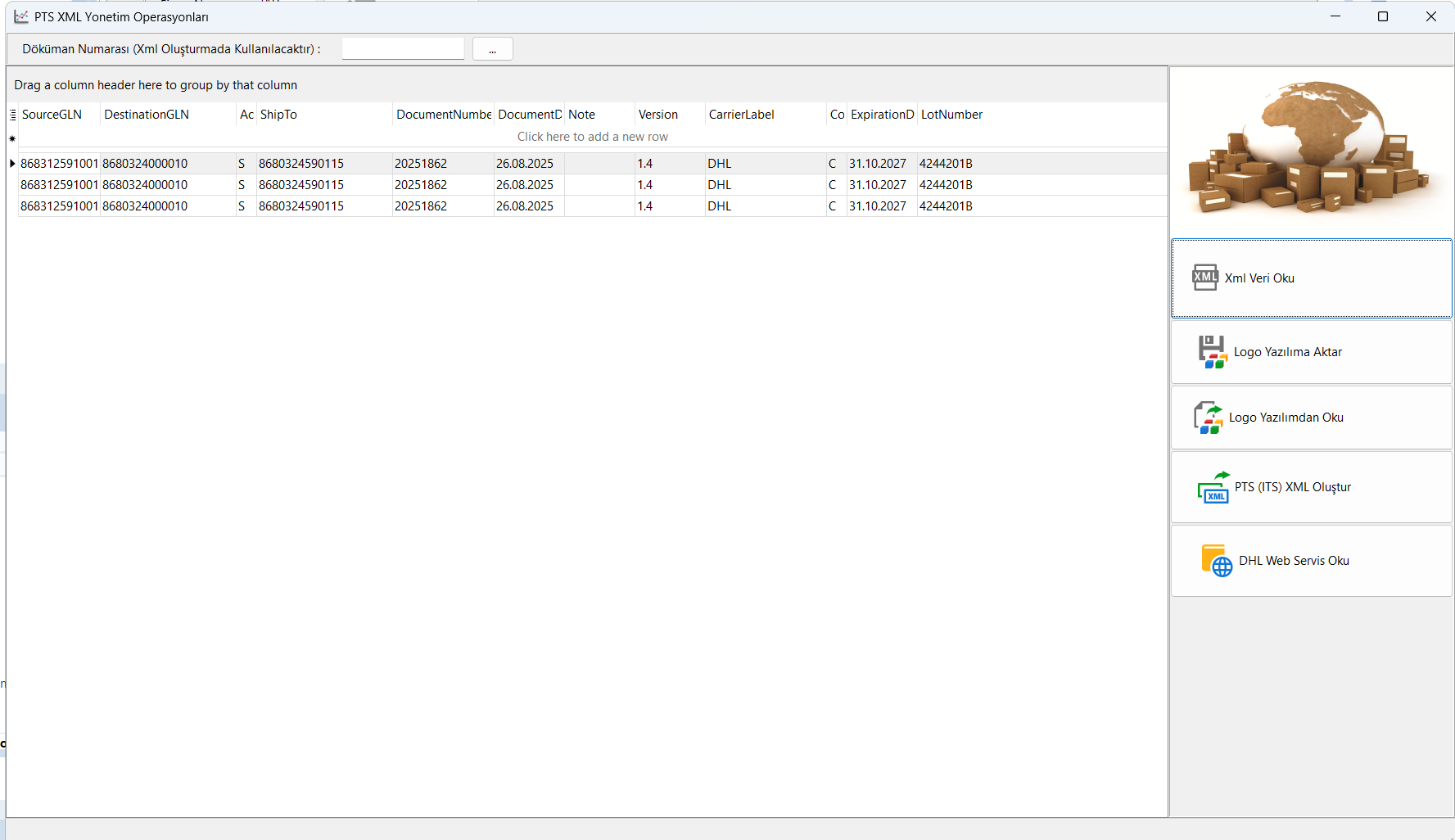Click the app icon in the title bar

click(x=21, y=16)
